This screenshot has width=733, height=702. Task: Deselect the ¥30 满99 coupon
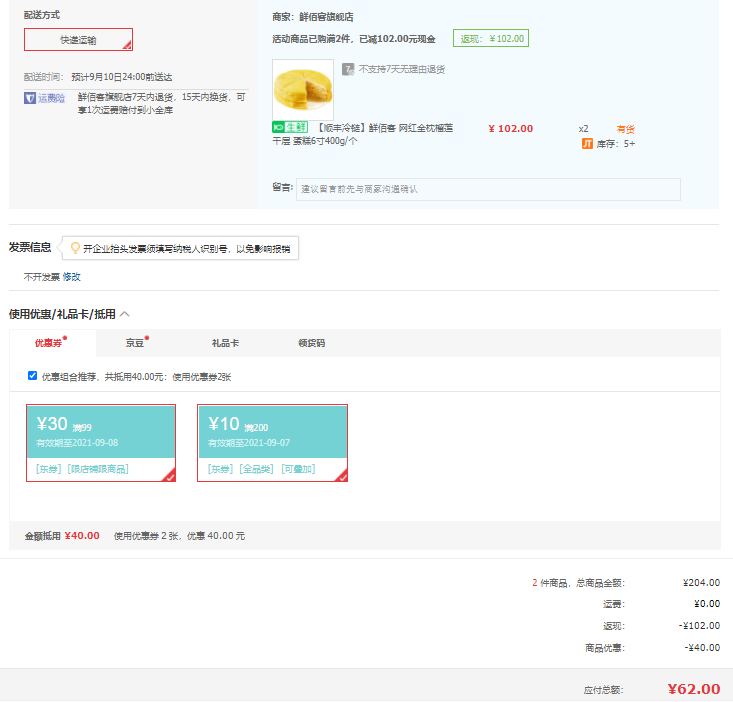[x=101, y=443]
